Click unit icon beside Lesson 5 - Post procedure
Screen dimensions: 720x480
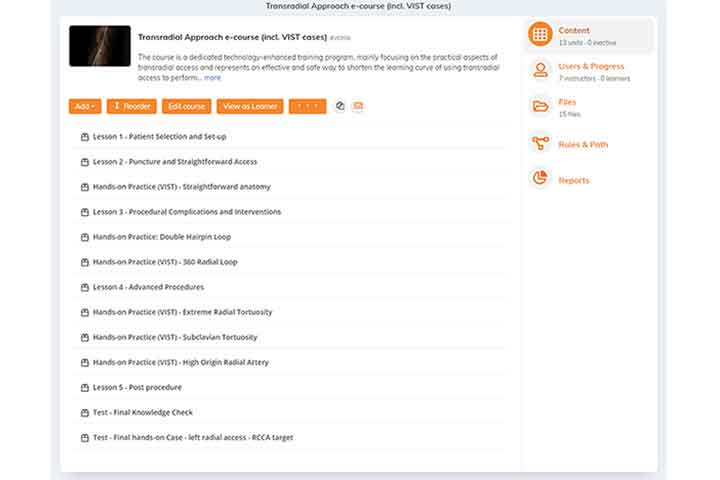84,388
